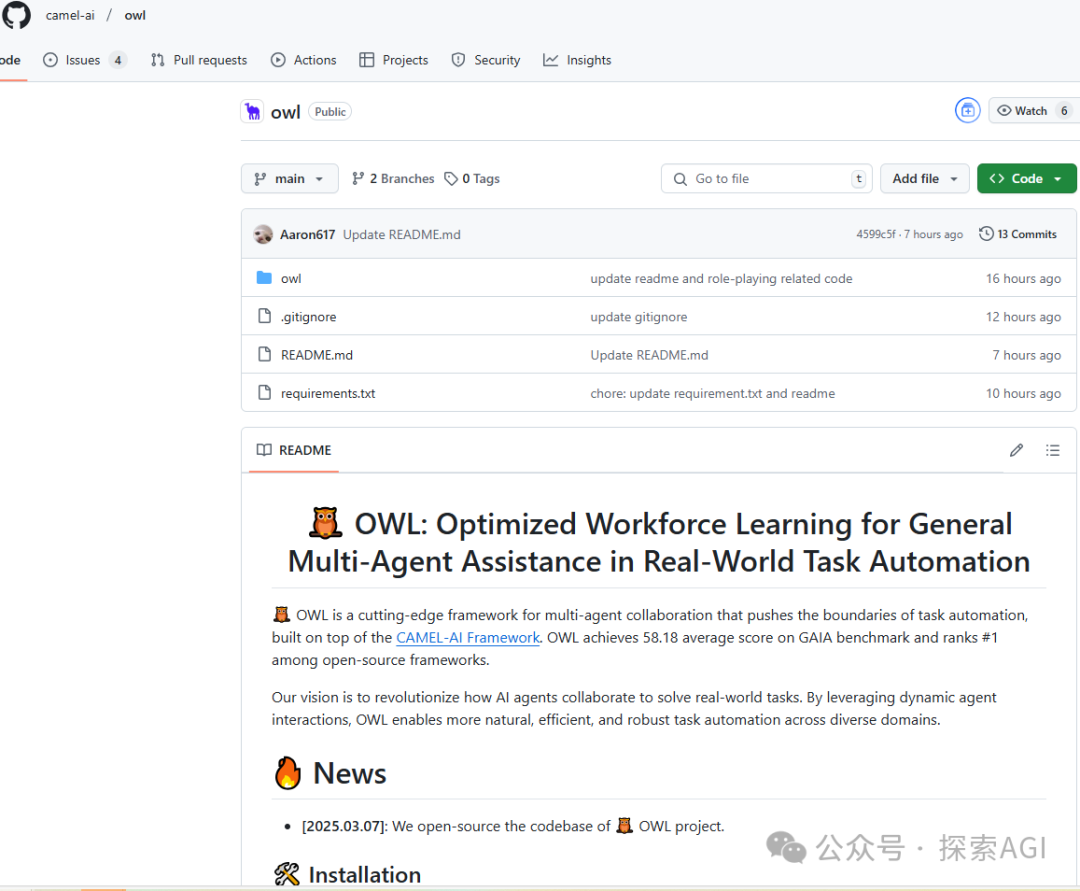Switch to the Insights tab
1080x891 pixels.
(577, 60)
